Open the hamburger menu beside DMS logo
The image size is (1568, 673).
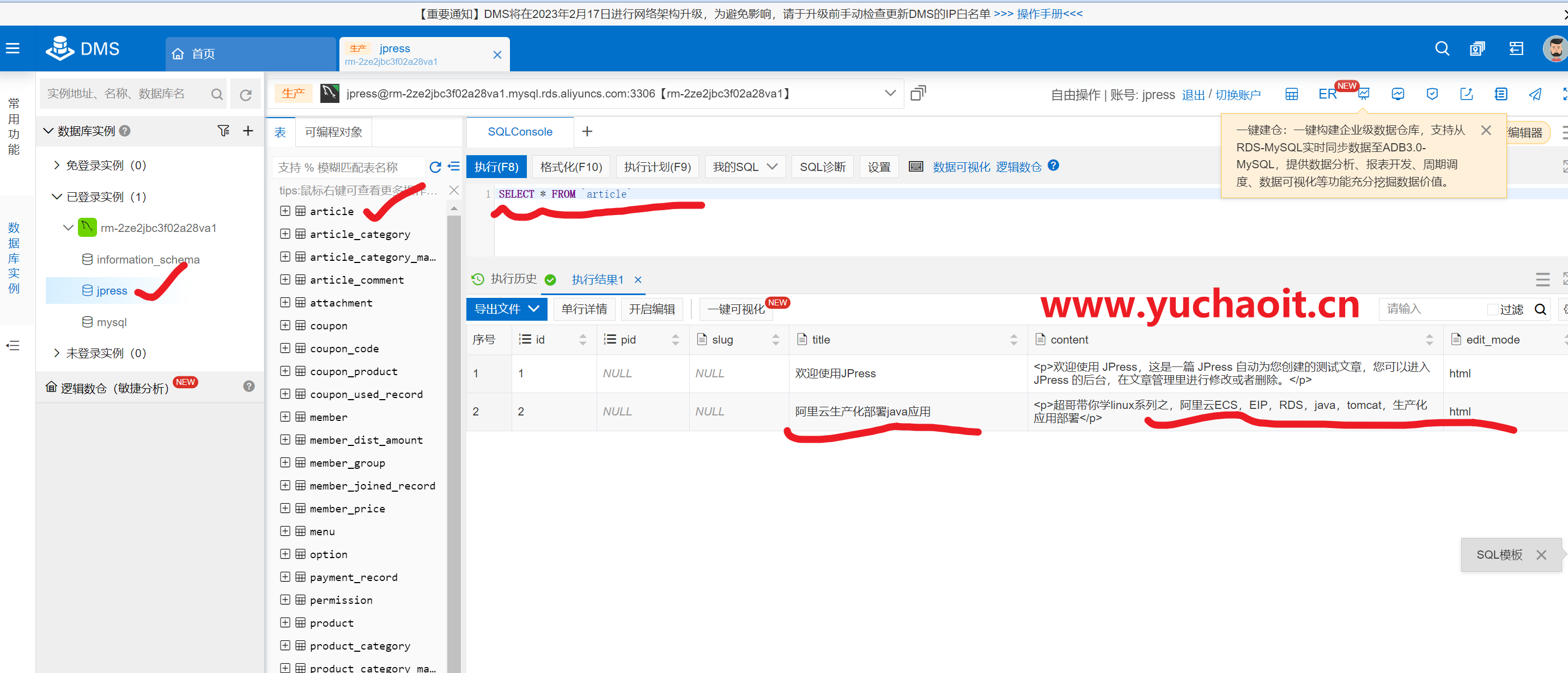(13, 48)
